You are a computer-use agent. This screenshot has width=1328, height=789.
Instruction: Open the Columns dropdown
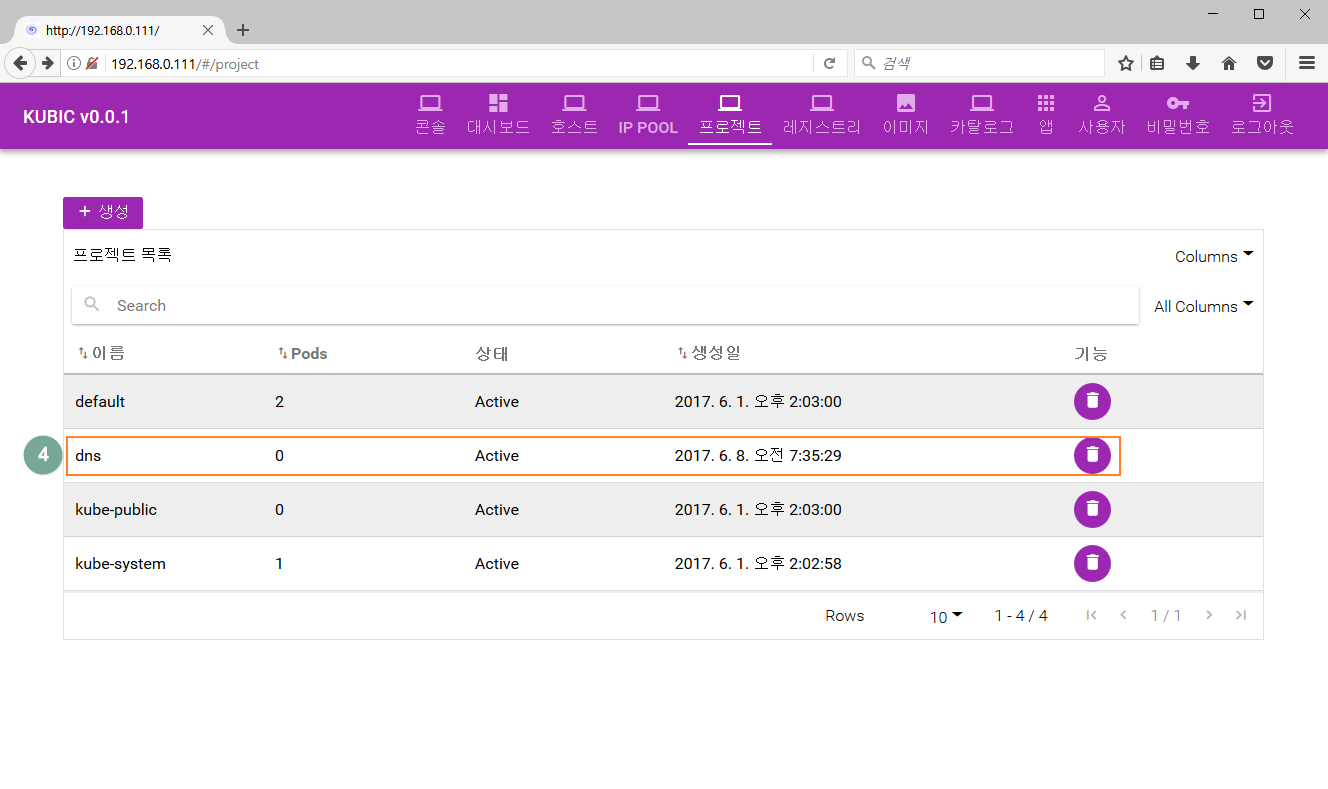coord(1214,256)
